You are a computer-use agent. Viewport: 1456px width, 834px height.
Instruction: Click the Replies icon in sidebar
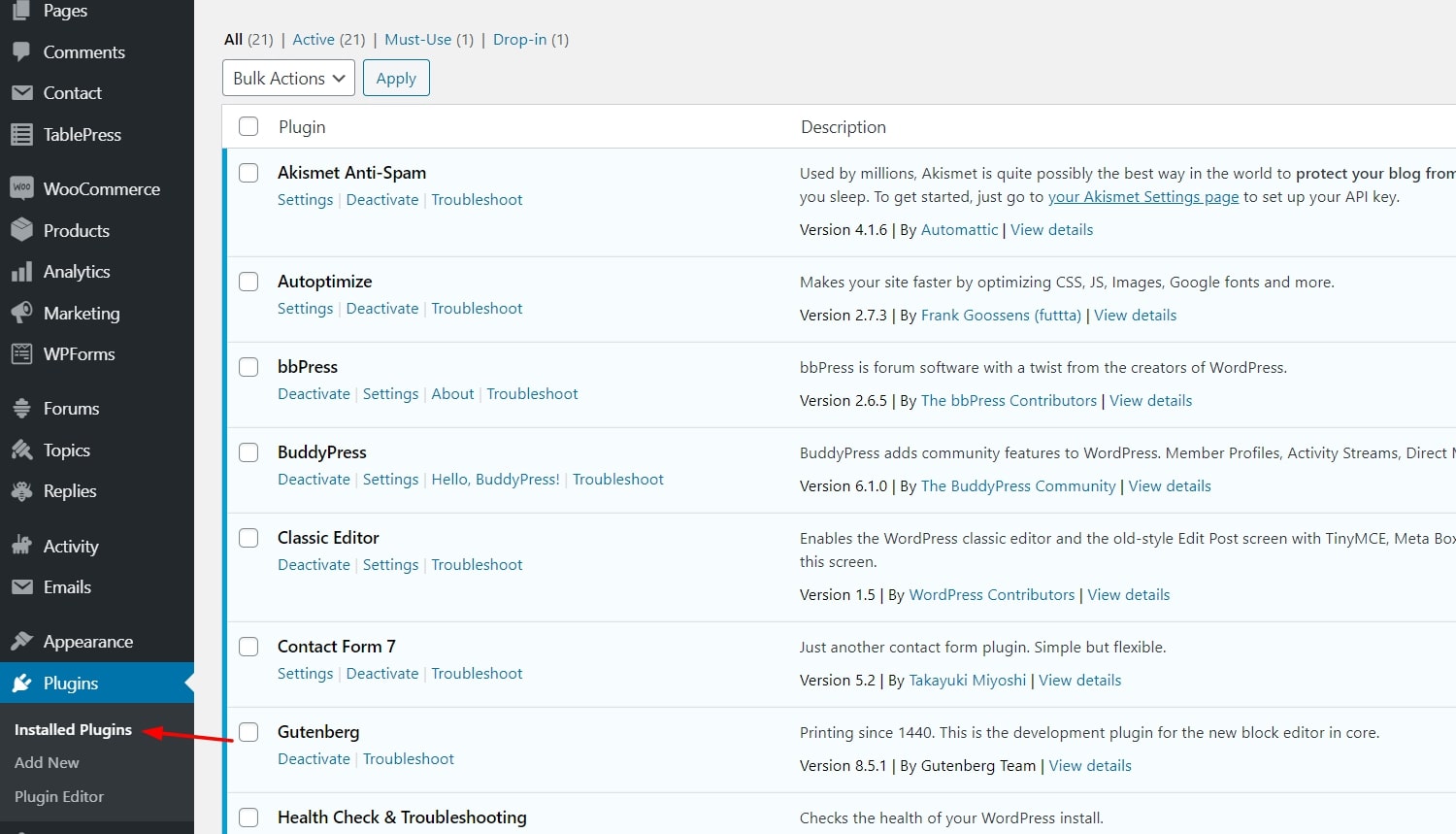click(x=21, y=491)
